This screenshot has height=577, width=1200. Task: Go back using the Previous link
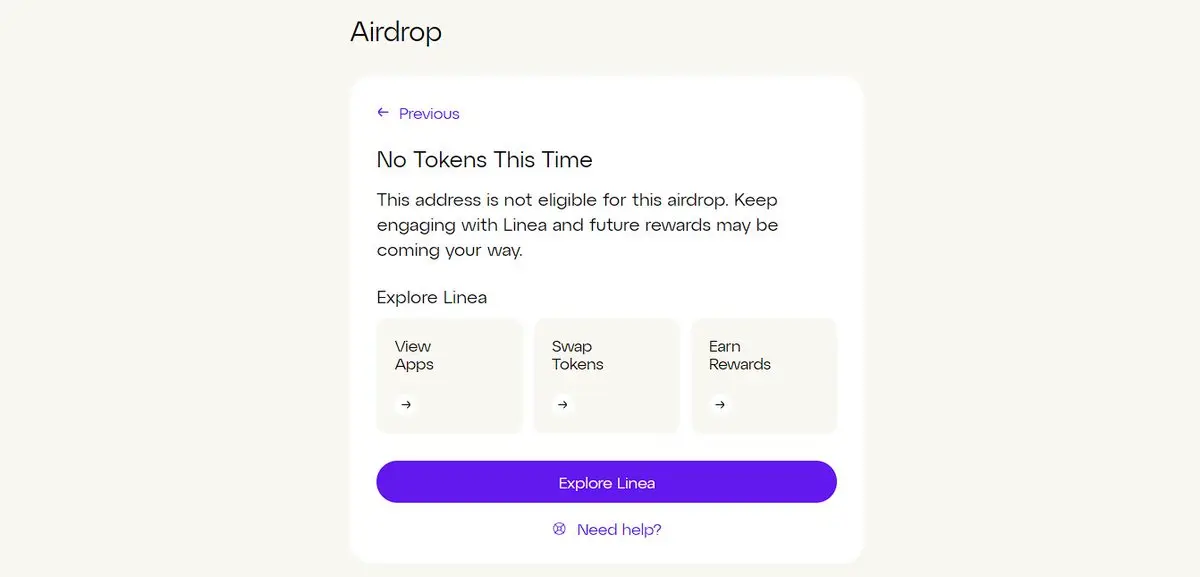pos(418,114)
